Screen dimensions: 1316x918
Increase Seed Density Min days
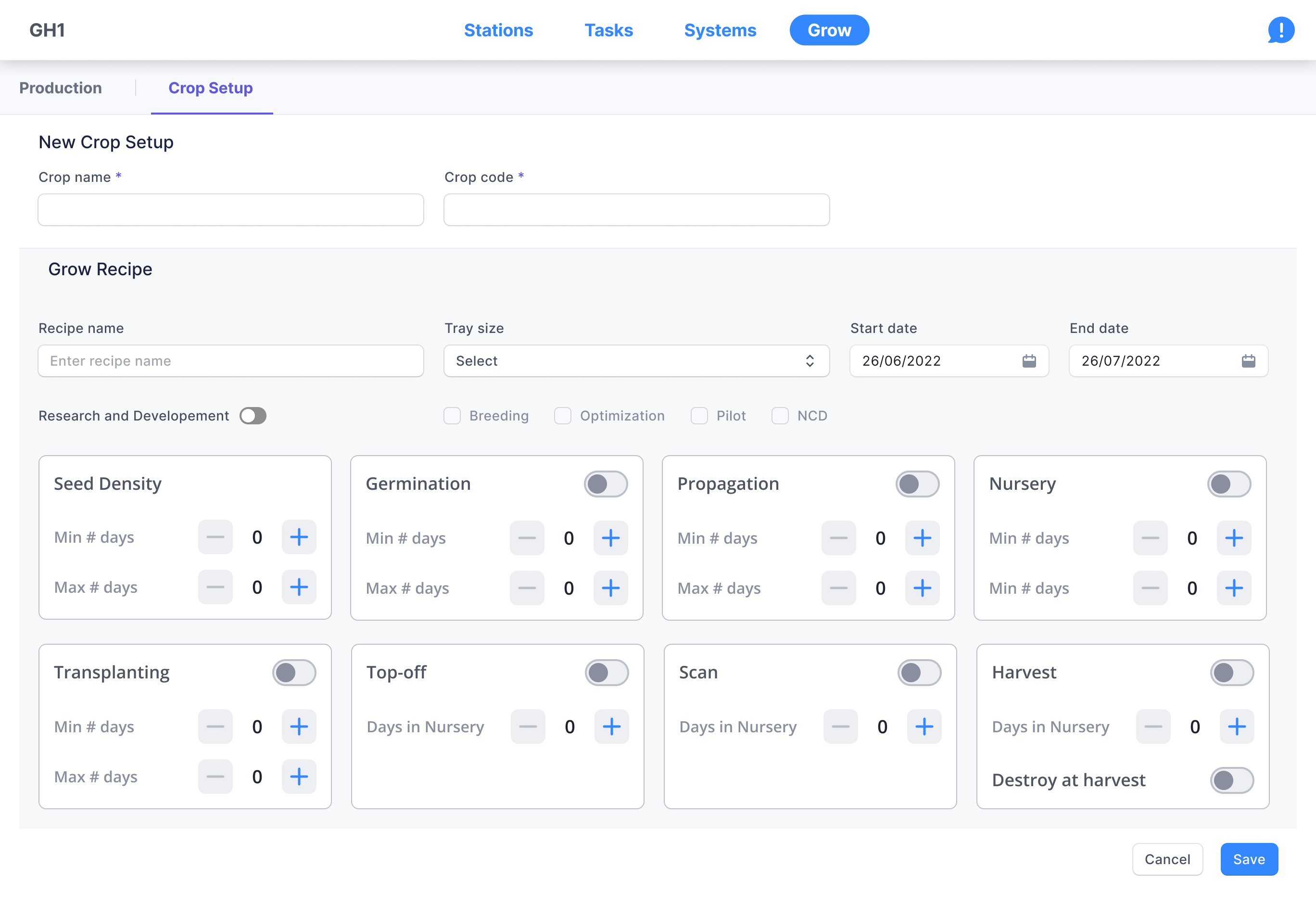299,536
